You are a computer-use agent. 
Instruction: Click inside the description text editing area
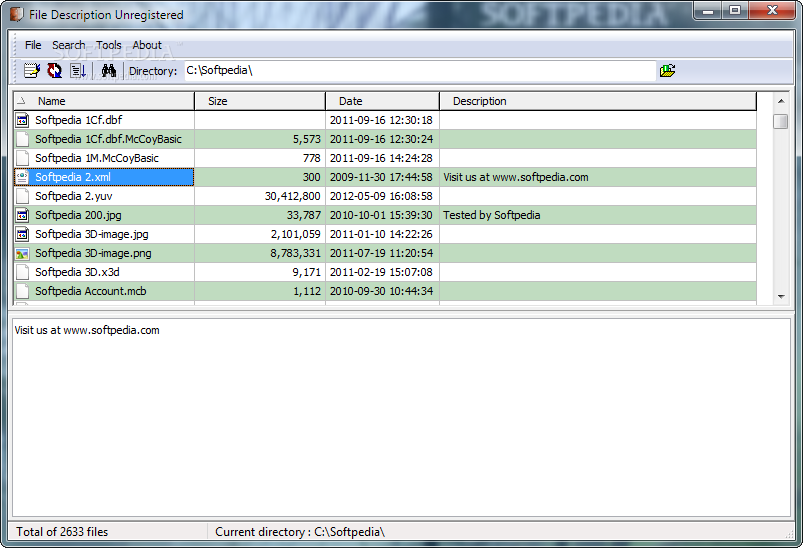click(x=402, y=417)
